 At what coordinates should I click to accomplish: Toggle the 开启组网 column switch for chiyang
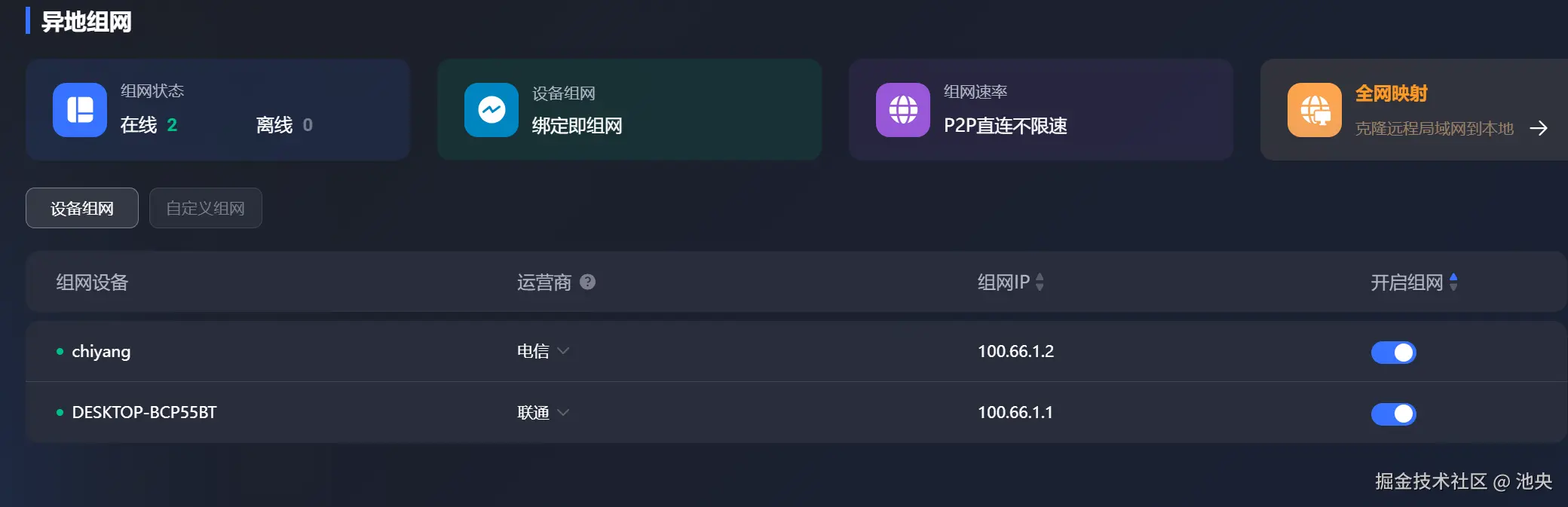click(x=1393, y=352)
